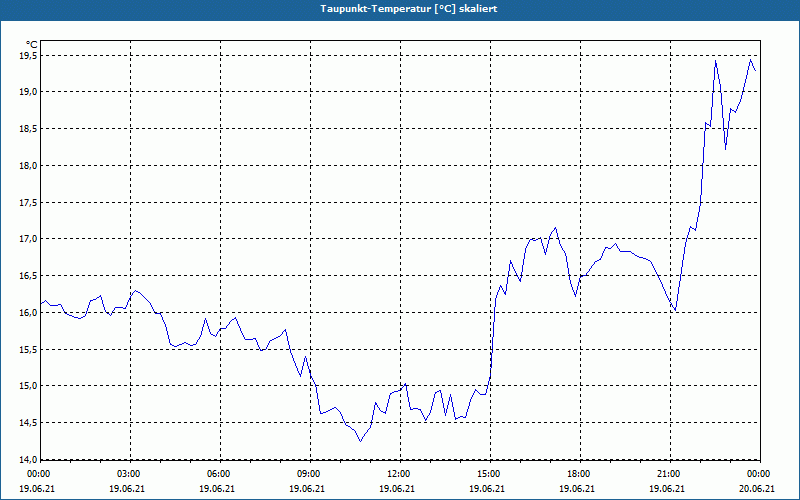800x500 pixels.
Task: Click the 19,5 y-axis label
Action: click(29, 55)
